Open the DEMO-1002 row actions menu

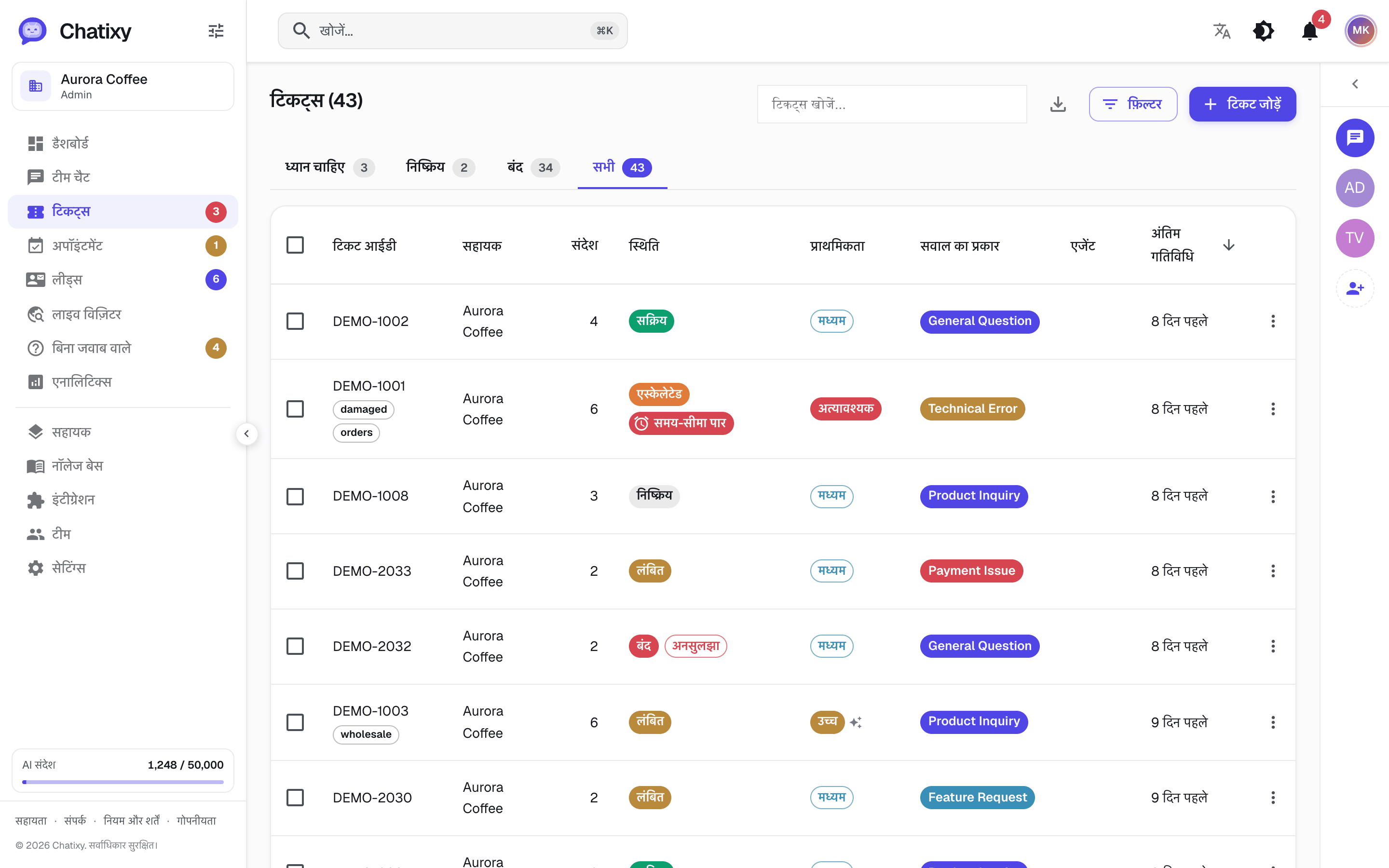1272,322
